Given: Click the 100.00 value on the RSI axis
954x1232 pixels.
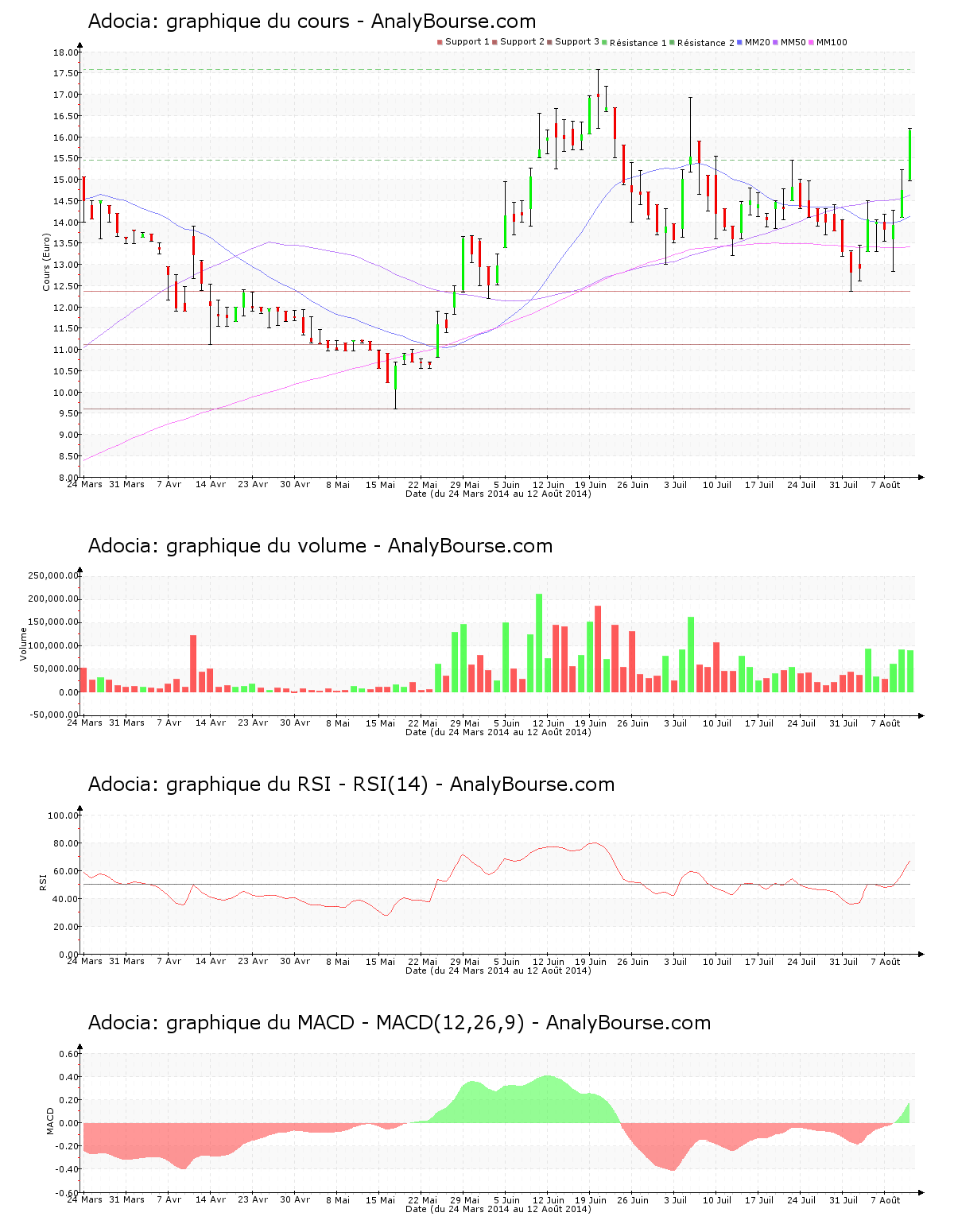Looking at the screenshot, I should click(63, 816).
